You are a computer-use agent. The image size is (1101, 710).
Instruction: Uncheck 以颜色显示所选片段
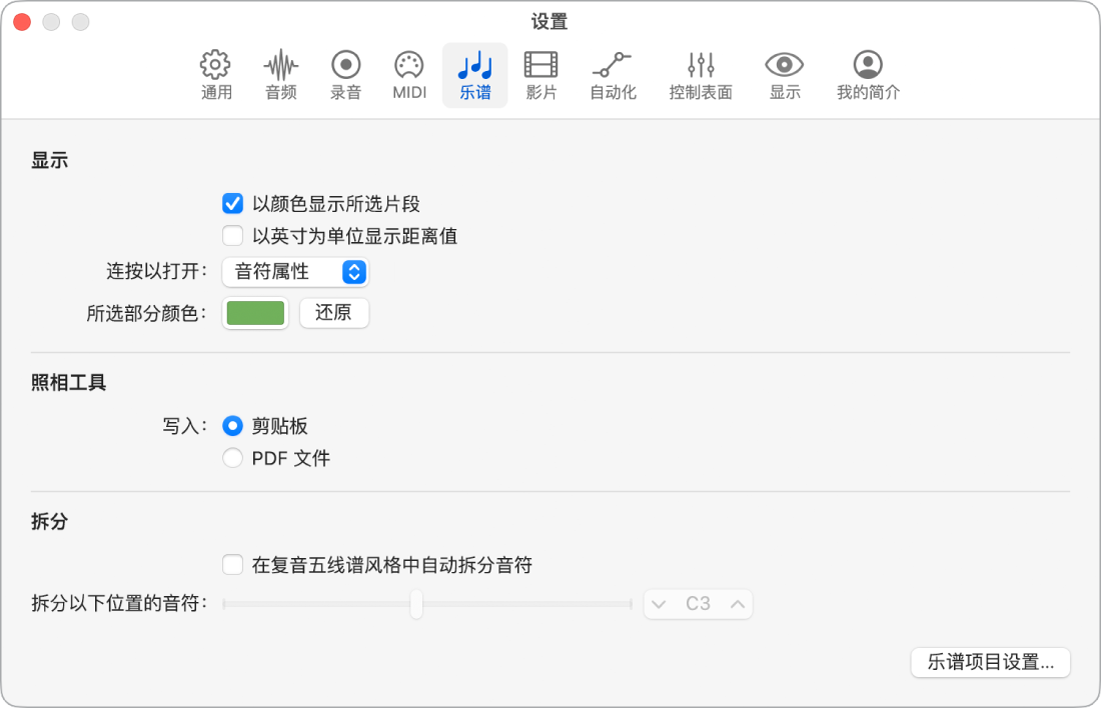point(232,203)
